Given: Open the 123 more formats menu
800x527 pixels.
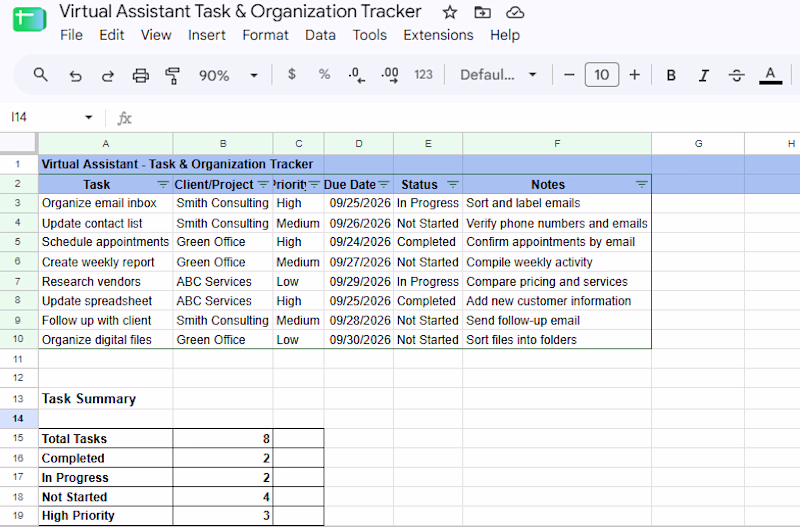Looking at the screenshot, I should point(423,75).
